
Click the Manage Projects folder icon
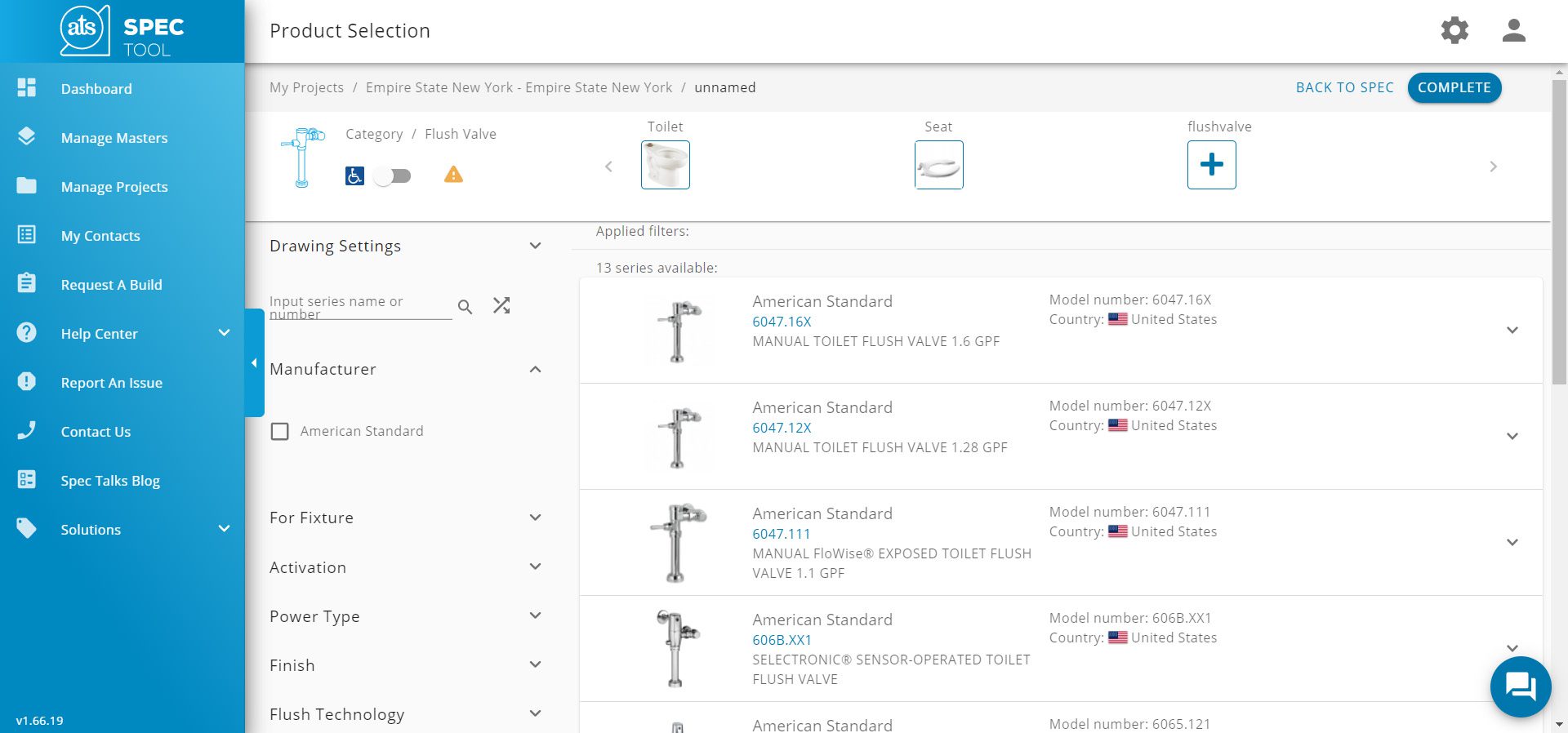pos(27,185)
